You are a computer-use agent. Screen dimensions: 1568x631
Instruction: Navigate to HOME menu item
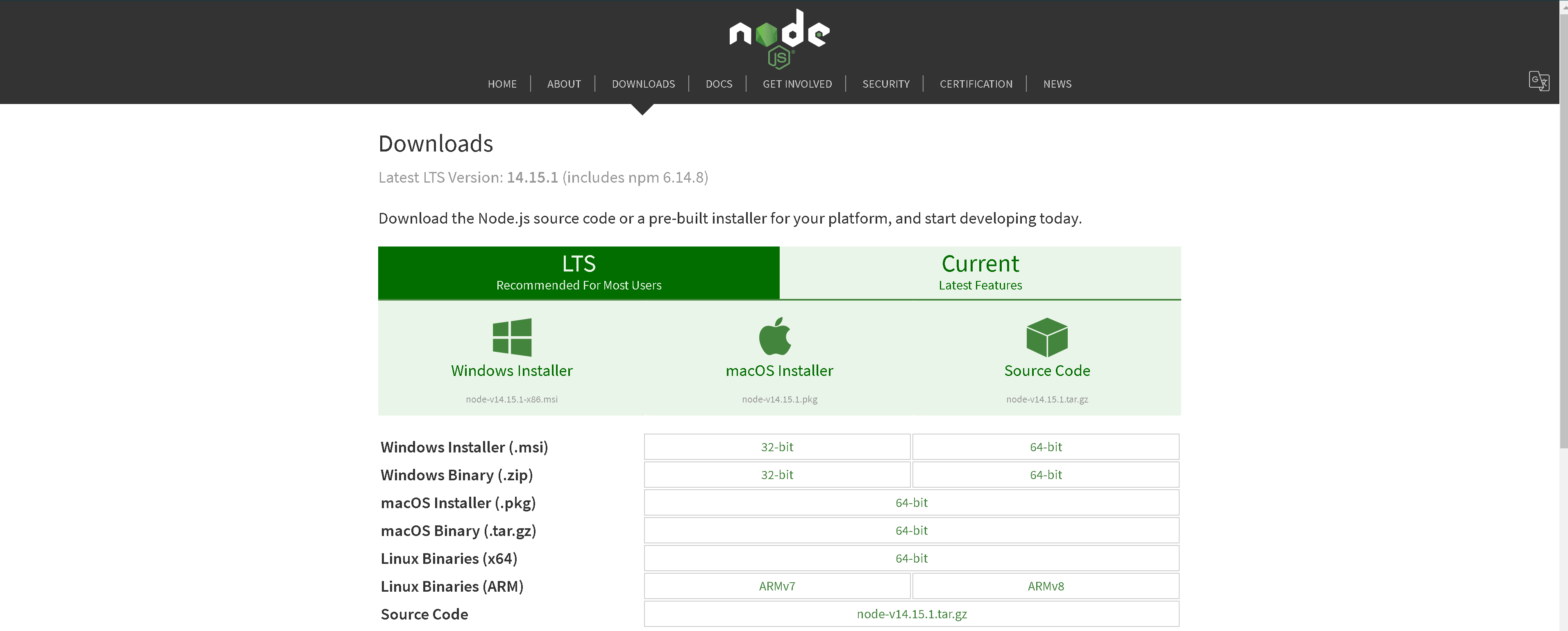[x=502, y=84]
